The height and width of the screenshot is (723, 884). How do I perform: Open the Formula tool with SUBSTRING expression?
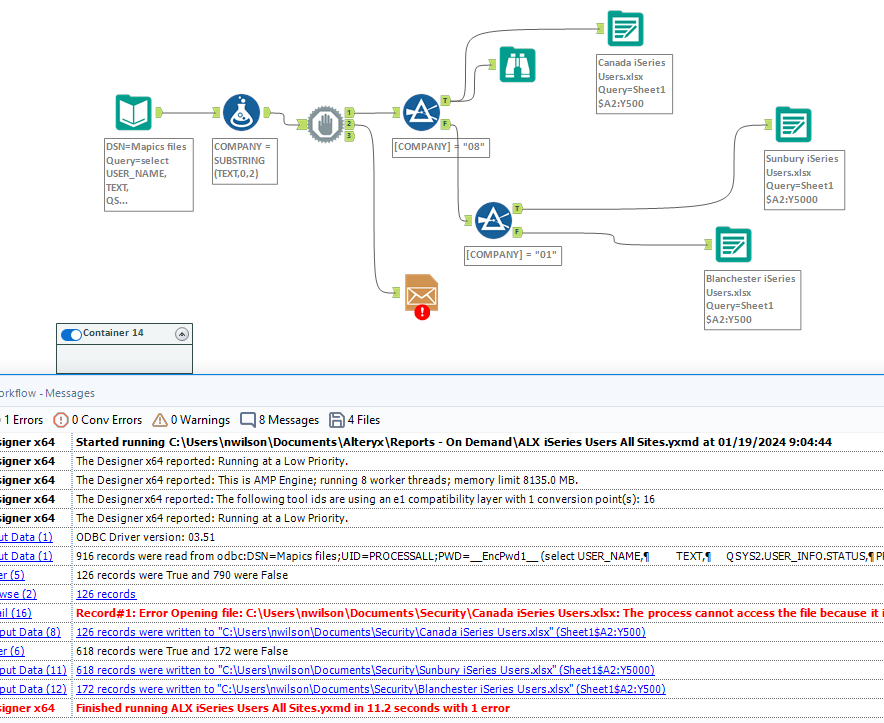point(239,112)
